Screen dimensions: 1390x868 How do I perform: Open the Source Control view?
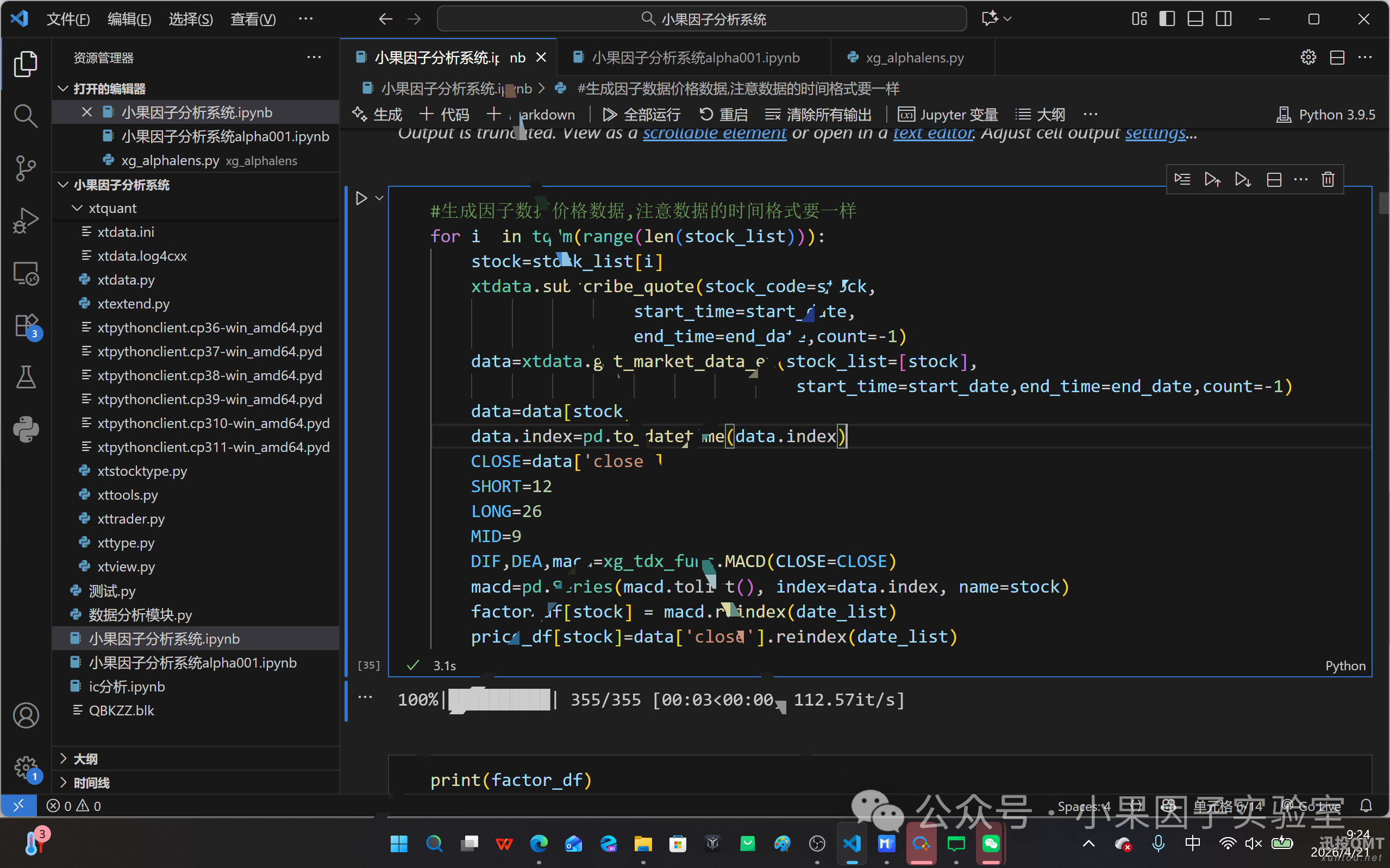25,168
